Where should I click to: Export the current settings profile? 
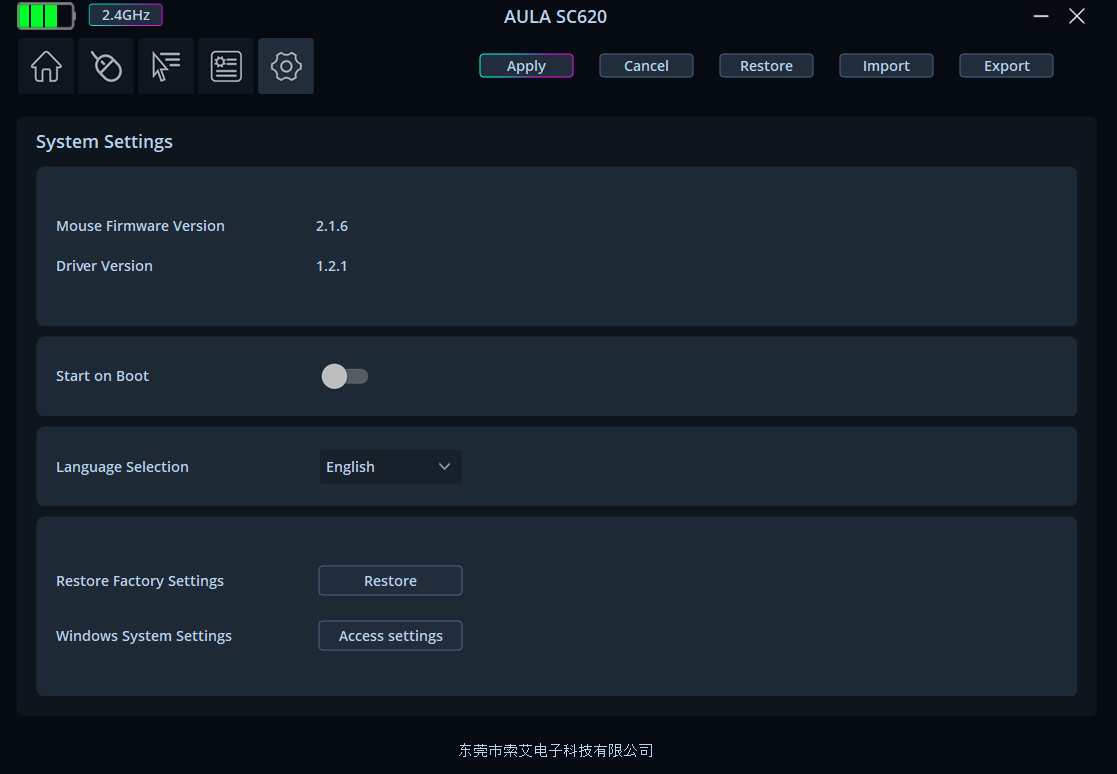point(1007,66)
